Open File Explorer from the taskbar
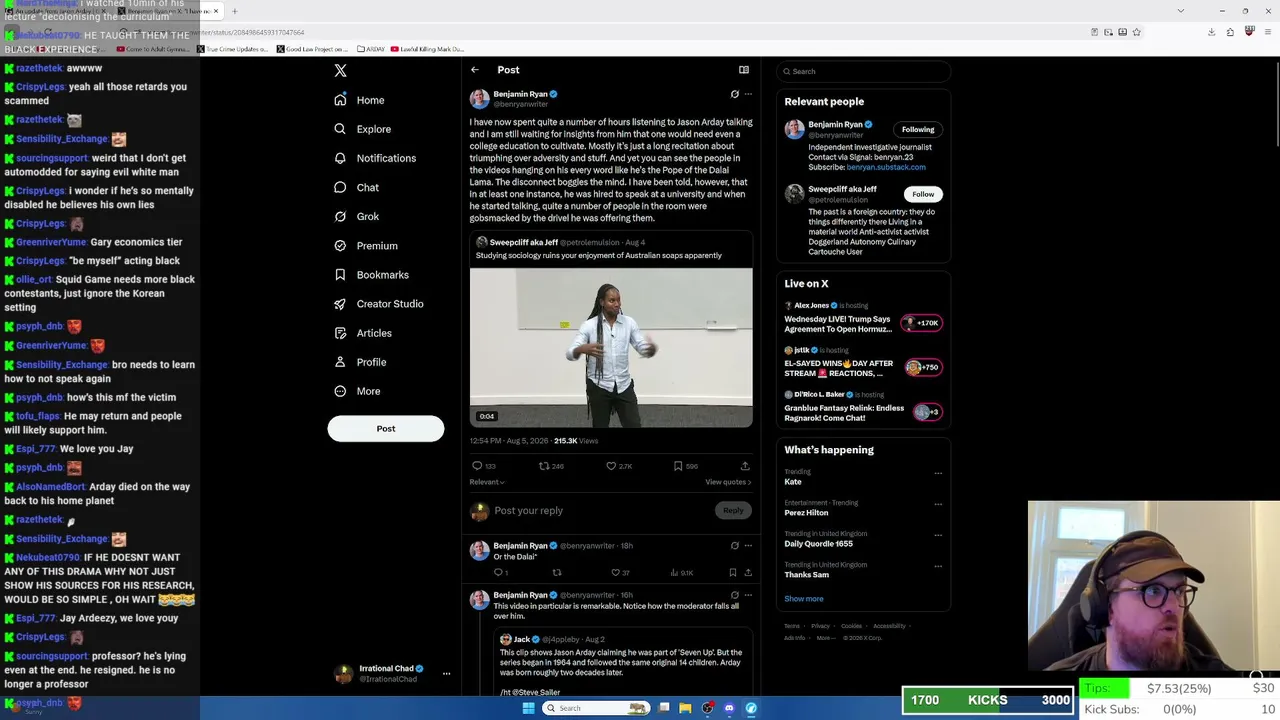The height and width of the screenshot is (720, 1280). pyautogui.click(x=685, y=708)
